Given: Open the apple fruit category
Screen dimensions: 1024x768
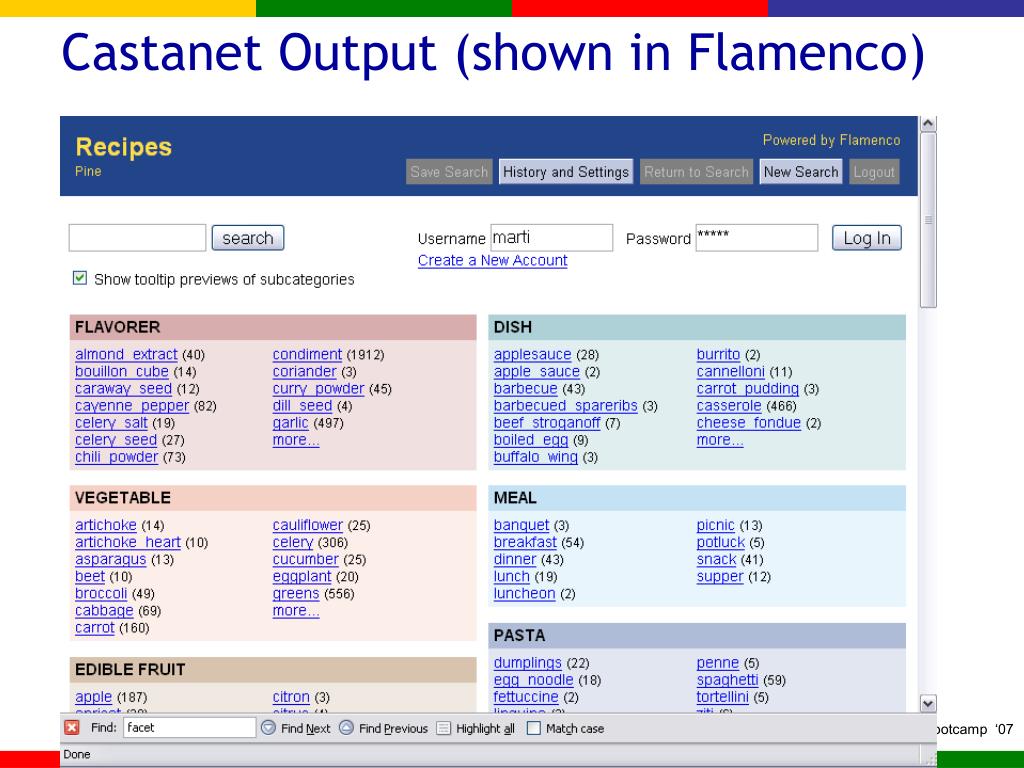Looking at the screenshot, I should coord(93,697).
